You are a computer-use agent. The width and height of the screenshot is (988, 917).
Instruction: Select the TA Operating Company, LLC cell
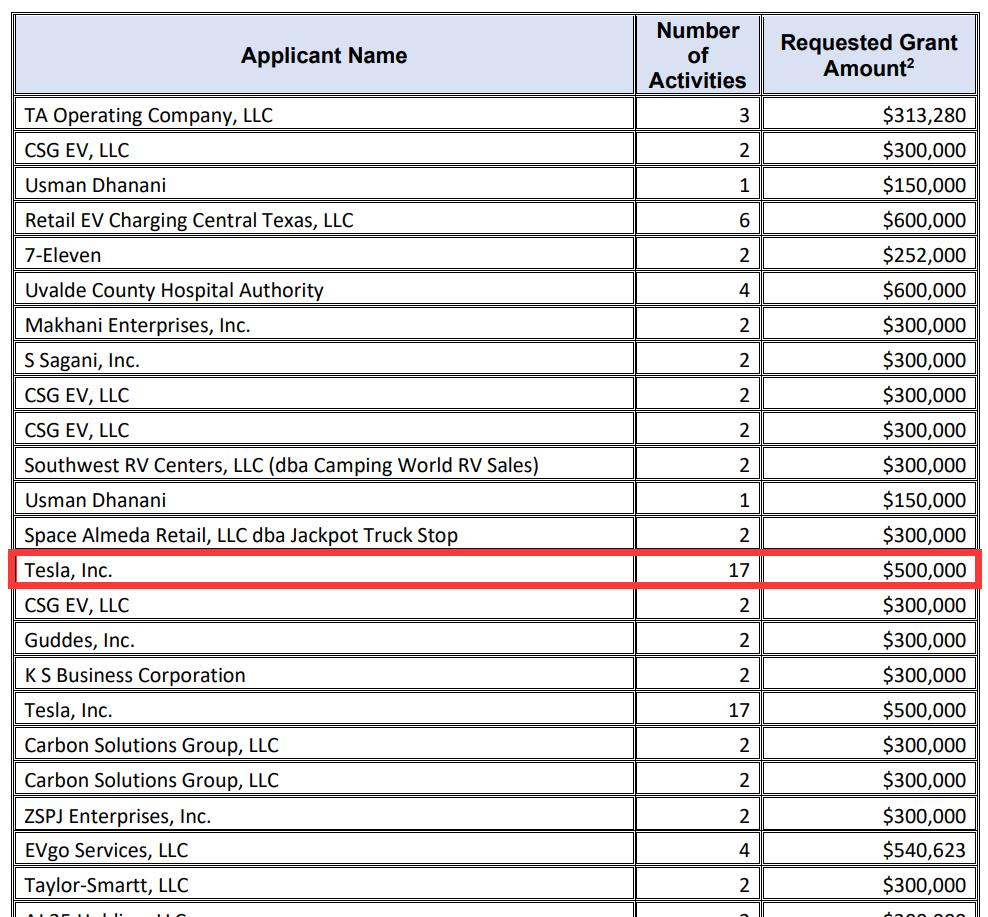[324, 115]
